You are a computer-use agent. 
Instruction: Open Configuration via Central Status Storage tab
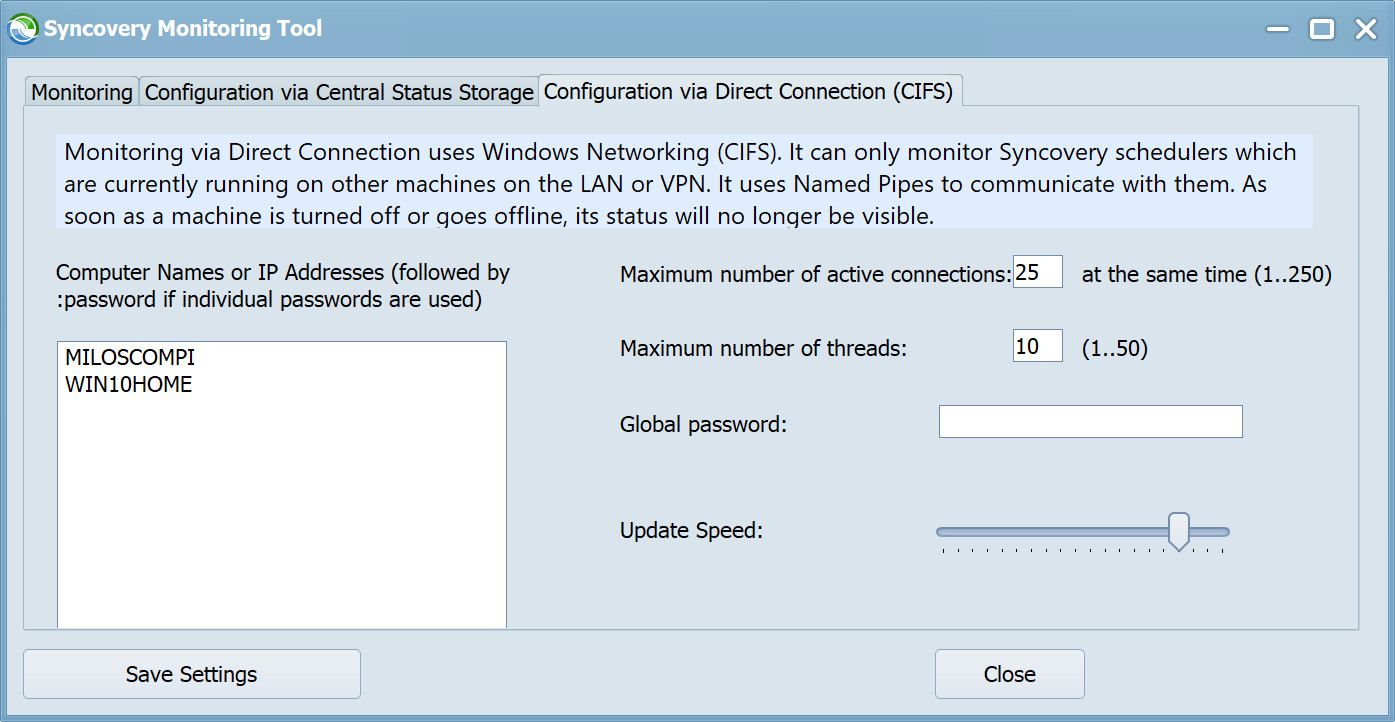pos(338,91)
